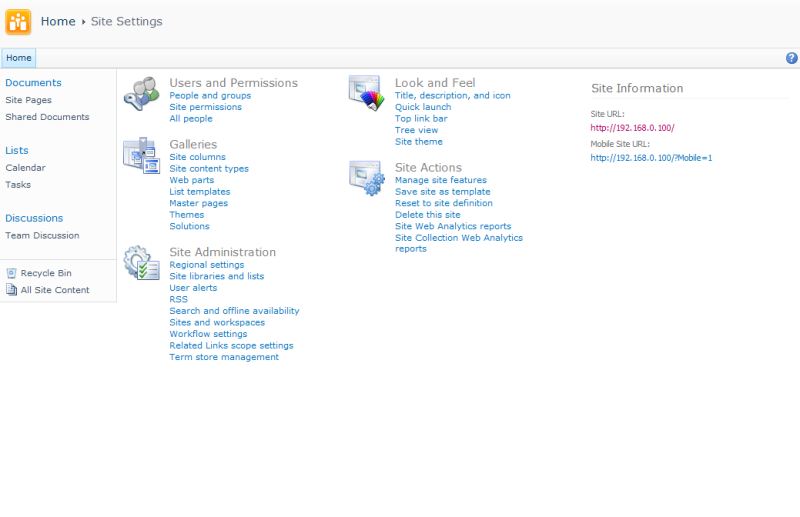
Task: Click the Look and Feel icon
Action: (365, 92)
